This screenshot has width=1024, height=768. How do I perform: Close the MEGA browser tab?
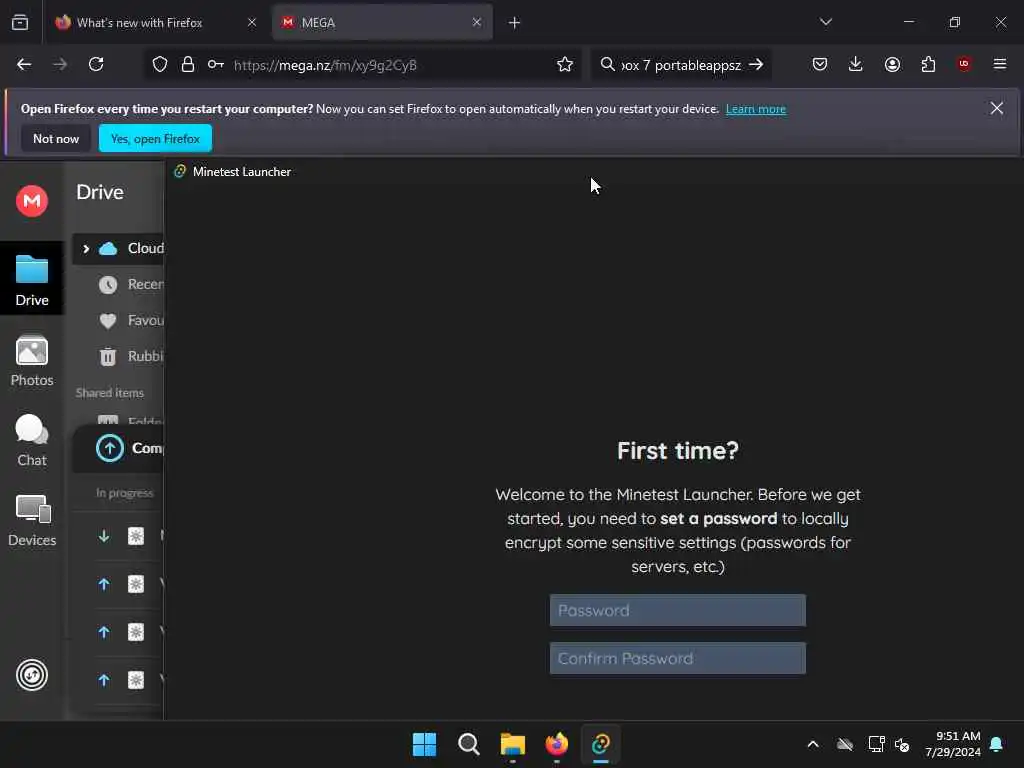coord(477,22)
